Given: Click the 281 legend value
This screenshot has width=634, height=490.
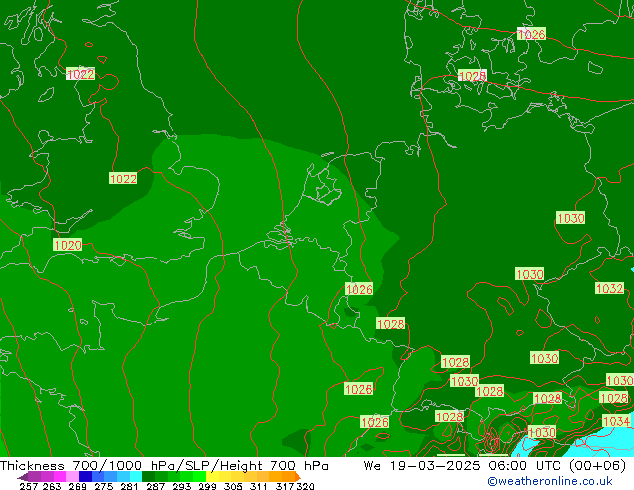Looking at the screenshot, I should pyautogui.click(x=129, y=486).
